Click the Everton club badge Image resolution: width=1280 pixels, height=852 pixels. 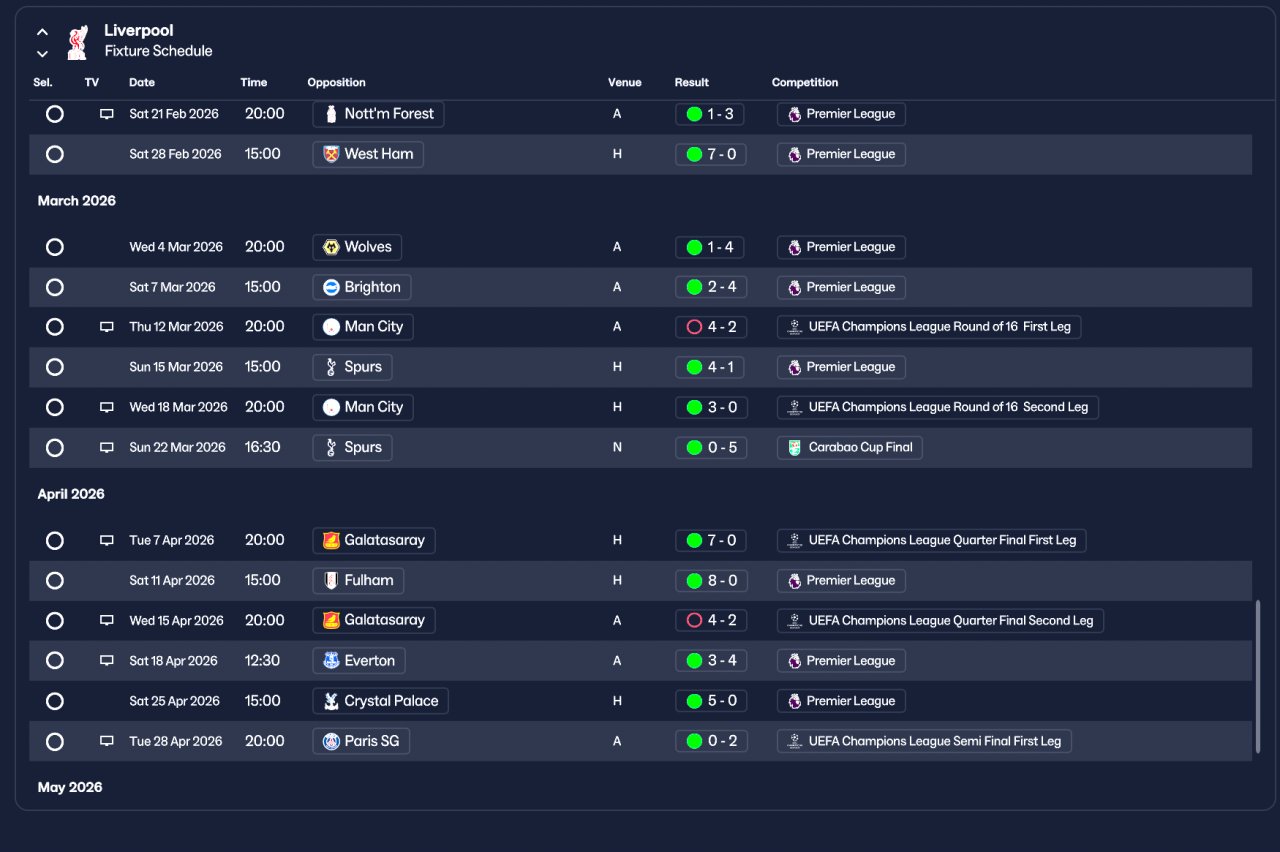click(x=331, y=661)
